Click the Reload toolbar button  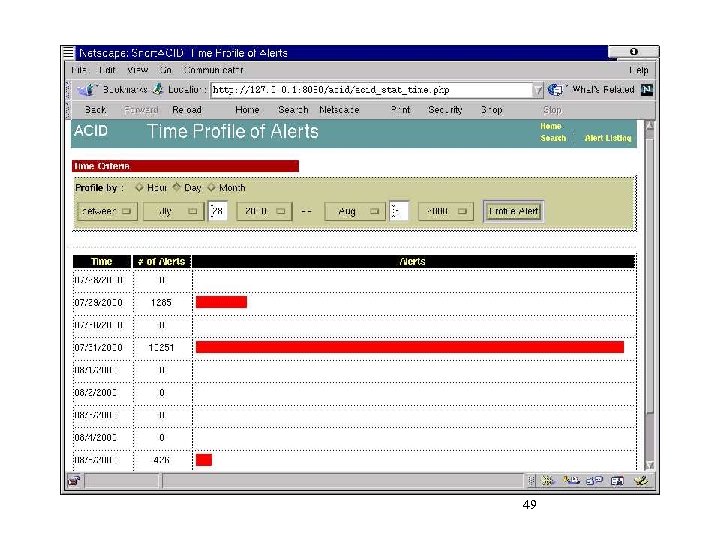(x=187, y=110)
